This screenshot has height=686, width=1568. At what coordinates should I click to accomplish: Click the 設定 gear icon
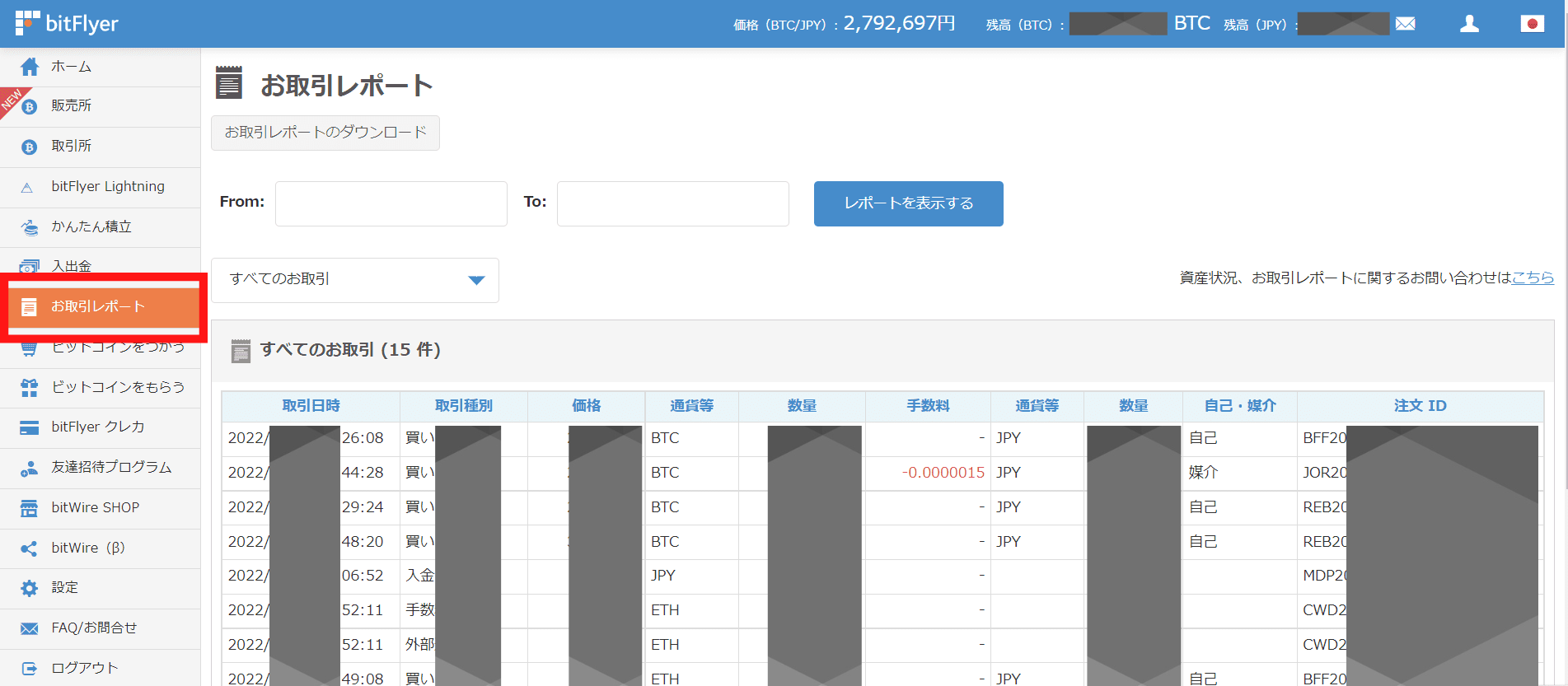coord(30,588)
